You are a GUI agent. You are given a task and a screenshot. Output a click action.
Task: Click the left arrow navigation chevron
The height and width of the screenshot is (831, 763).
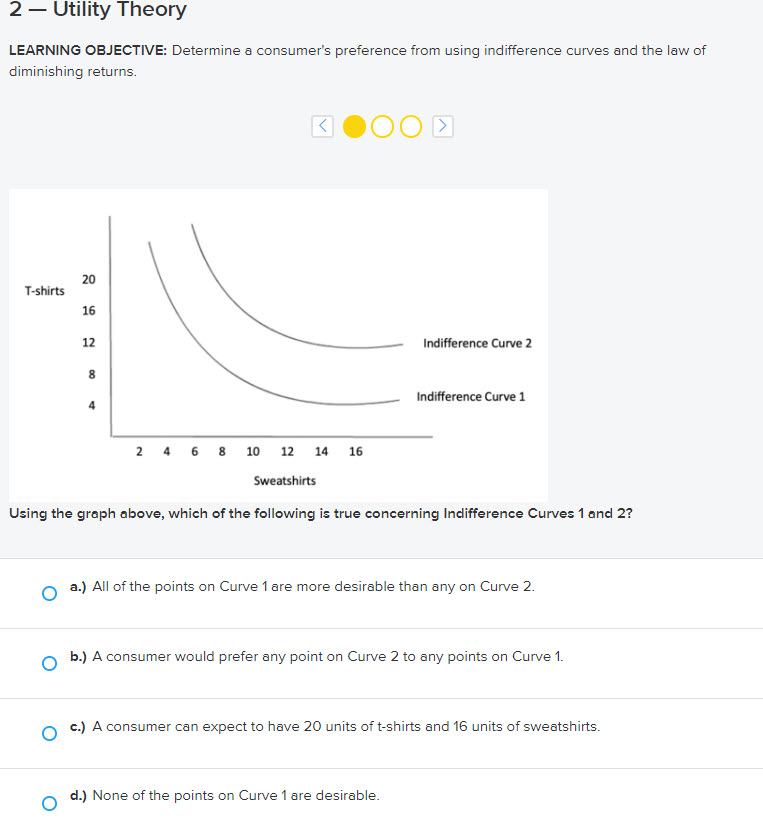[x=322, y=126]
